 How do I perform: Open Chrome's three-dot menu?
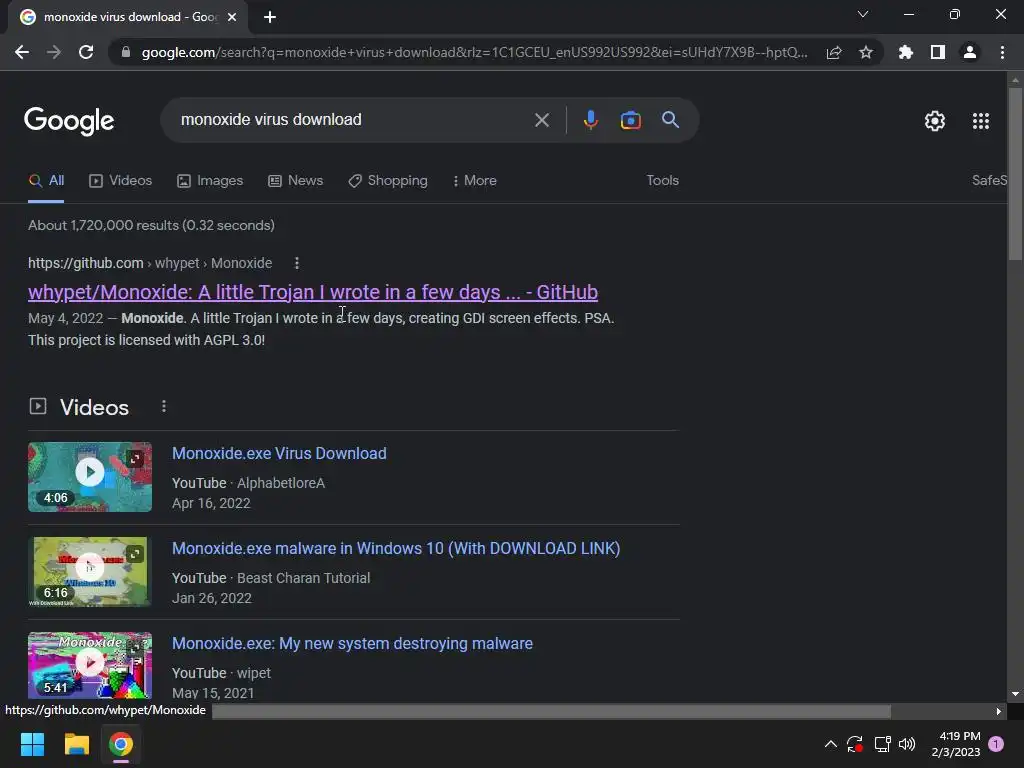[1002, 52]
